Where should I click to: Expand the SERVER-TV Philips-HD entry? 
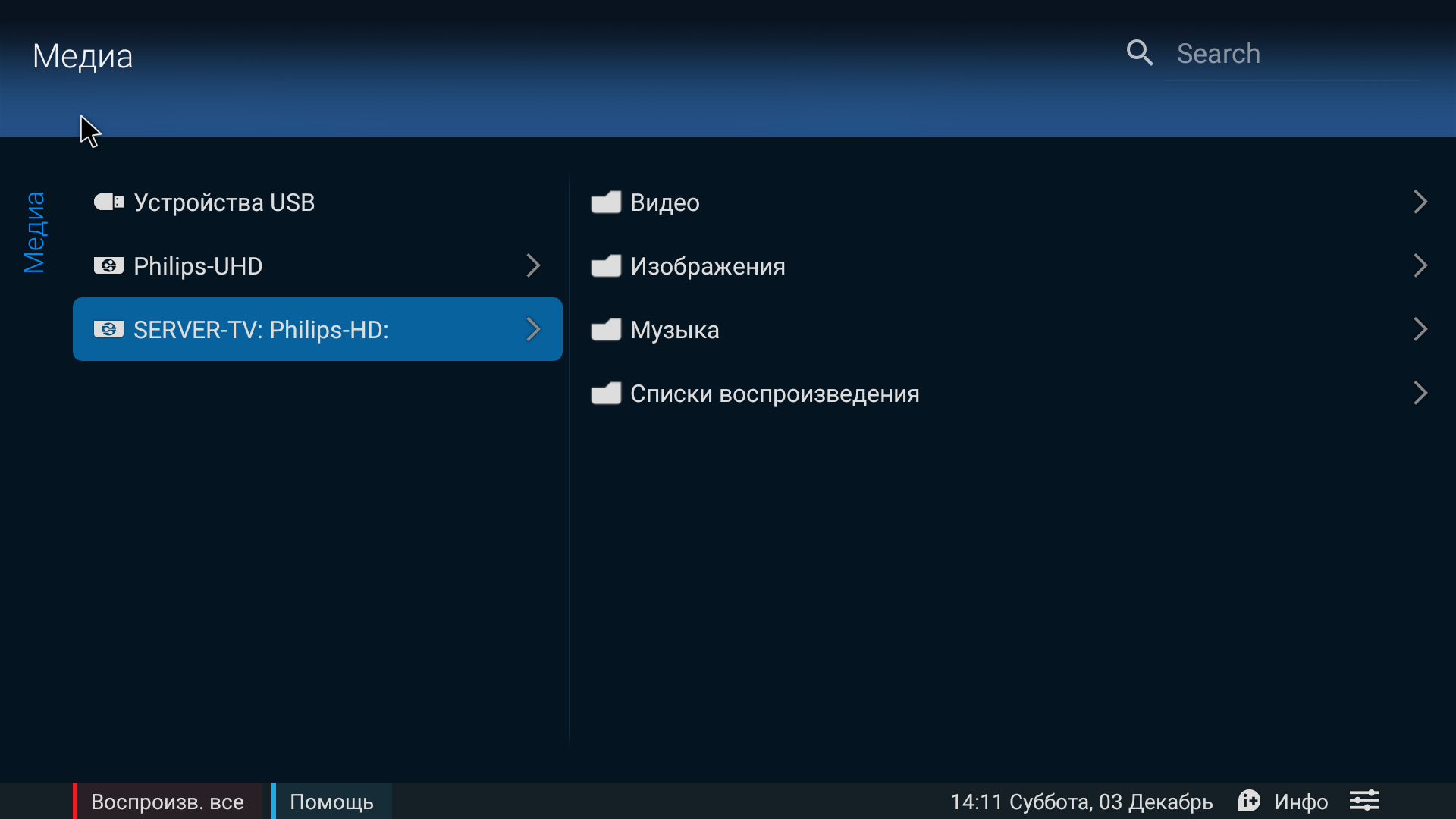pos(534,329)
